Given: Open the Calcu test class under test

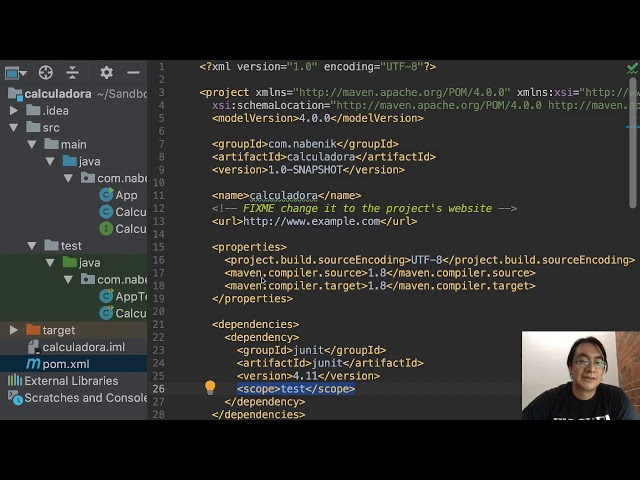Looking at the screenshot, I should pos(131,313).
